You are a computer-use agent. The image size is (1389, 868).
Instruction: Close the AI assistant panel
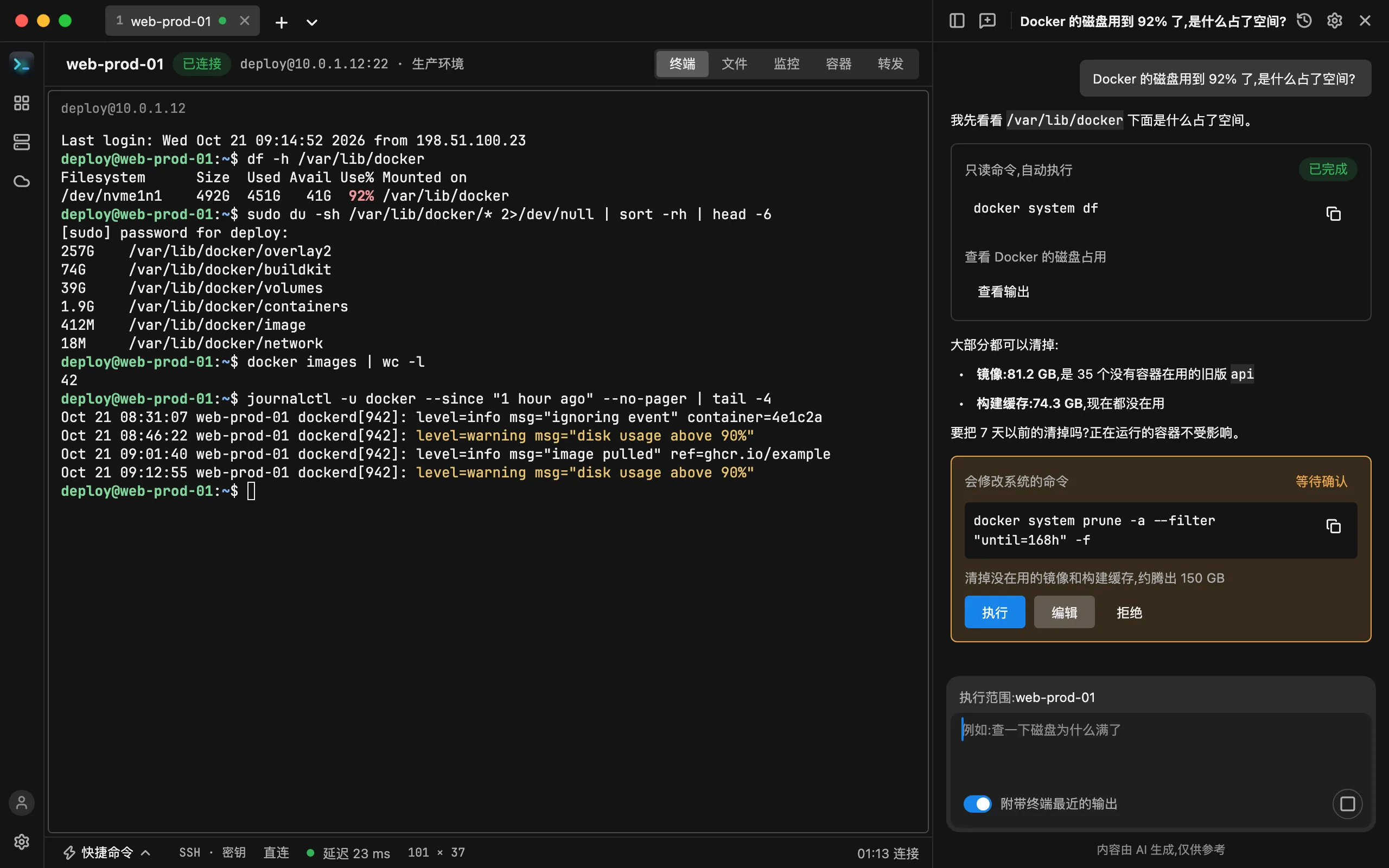(1365, 21)
